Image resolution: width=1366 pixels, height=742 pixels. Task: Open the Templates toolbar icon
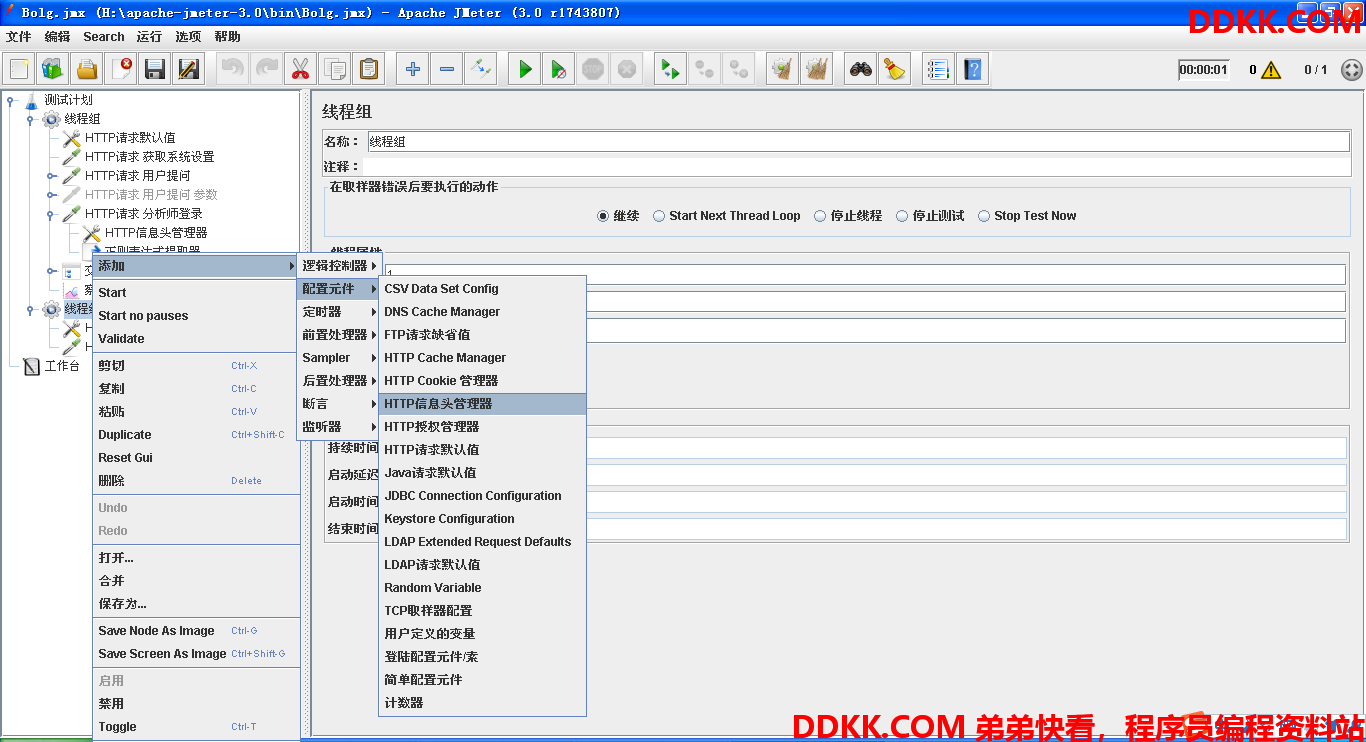click(x=54, y=69)
